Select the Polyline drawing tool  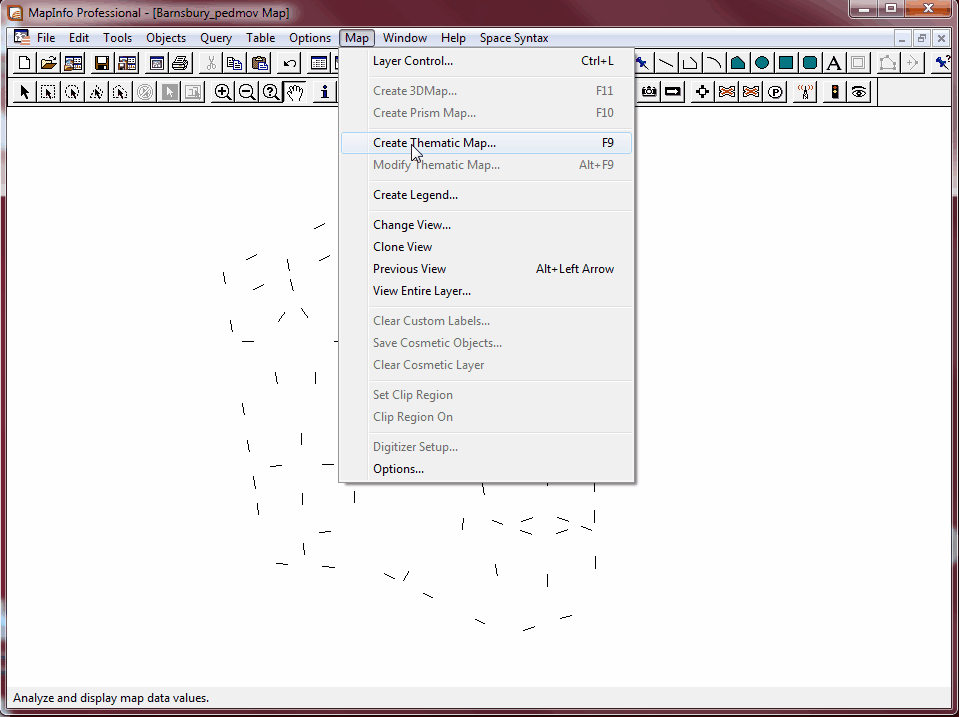690,62
